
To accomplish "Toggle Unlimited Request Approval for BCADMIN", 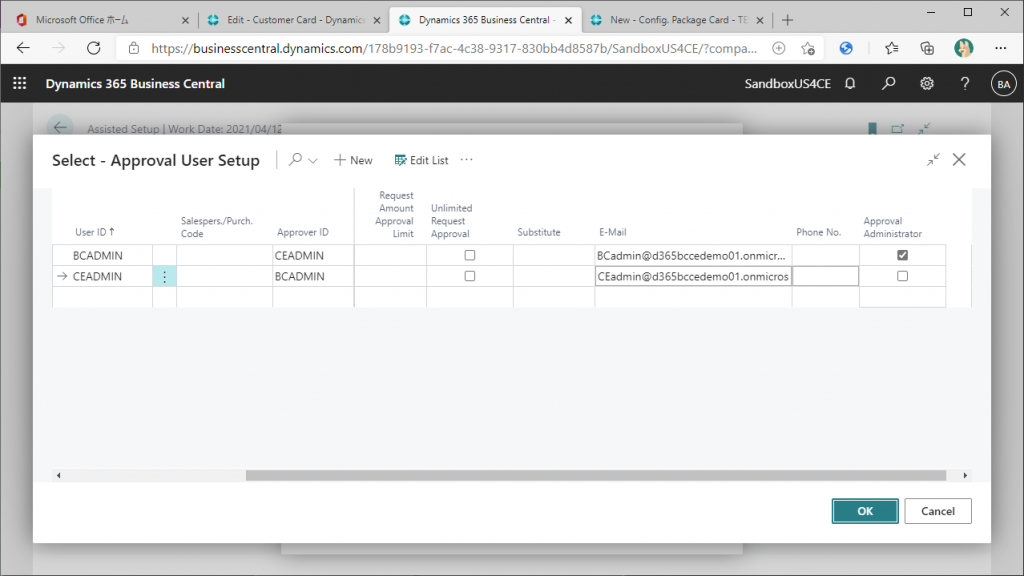I will 470,255.
